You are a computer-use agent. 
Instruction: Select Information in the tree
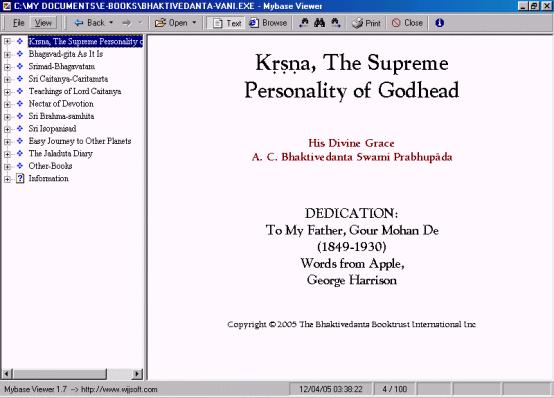pyautogui.click(x=48, y=178)
